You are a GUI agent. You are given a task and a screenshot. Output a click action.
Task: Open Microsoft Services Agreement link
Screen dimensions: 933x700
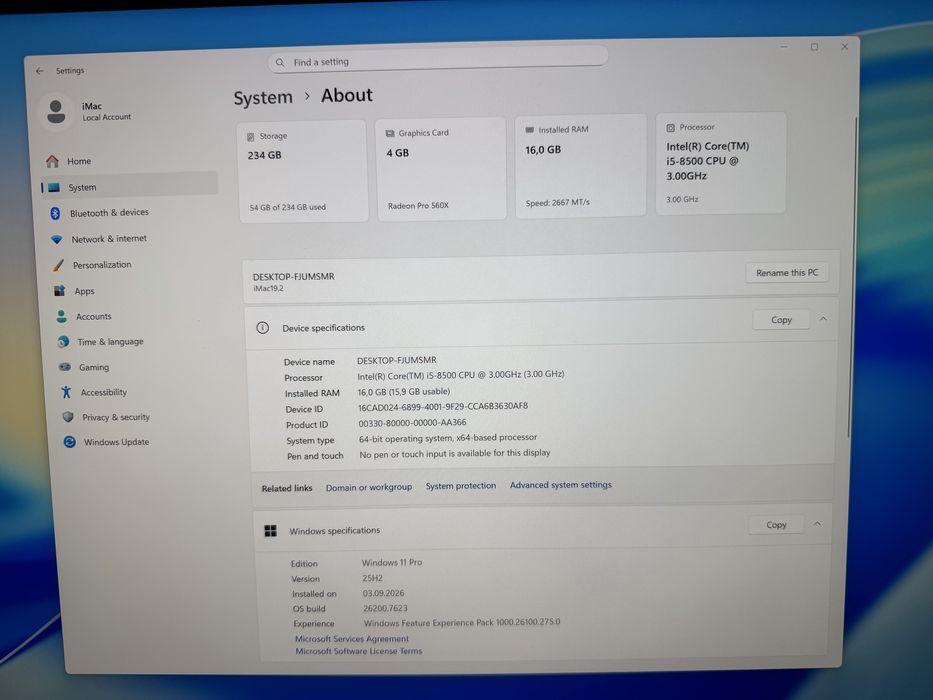pyautogui.click(x=352, y=639)
